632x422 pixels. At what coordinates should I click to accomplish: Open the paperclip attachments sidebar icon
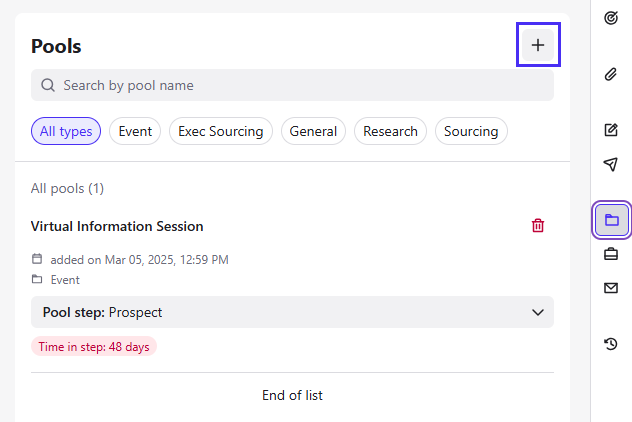pos(611,74)
